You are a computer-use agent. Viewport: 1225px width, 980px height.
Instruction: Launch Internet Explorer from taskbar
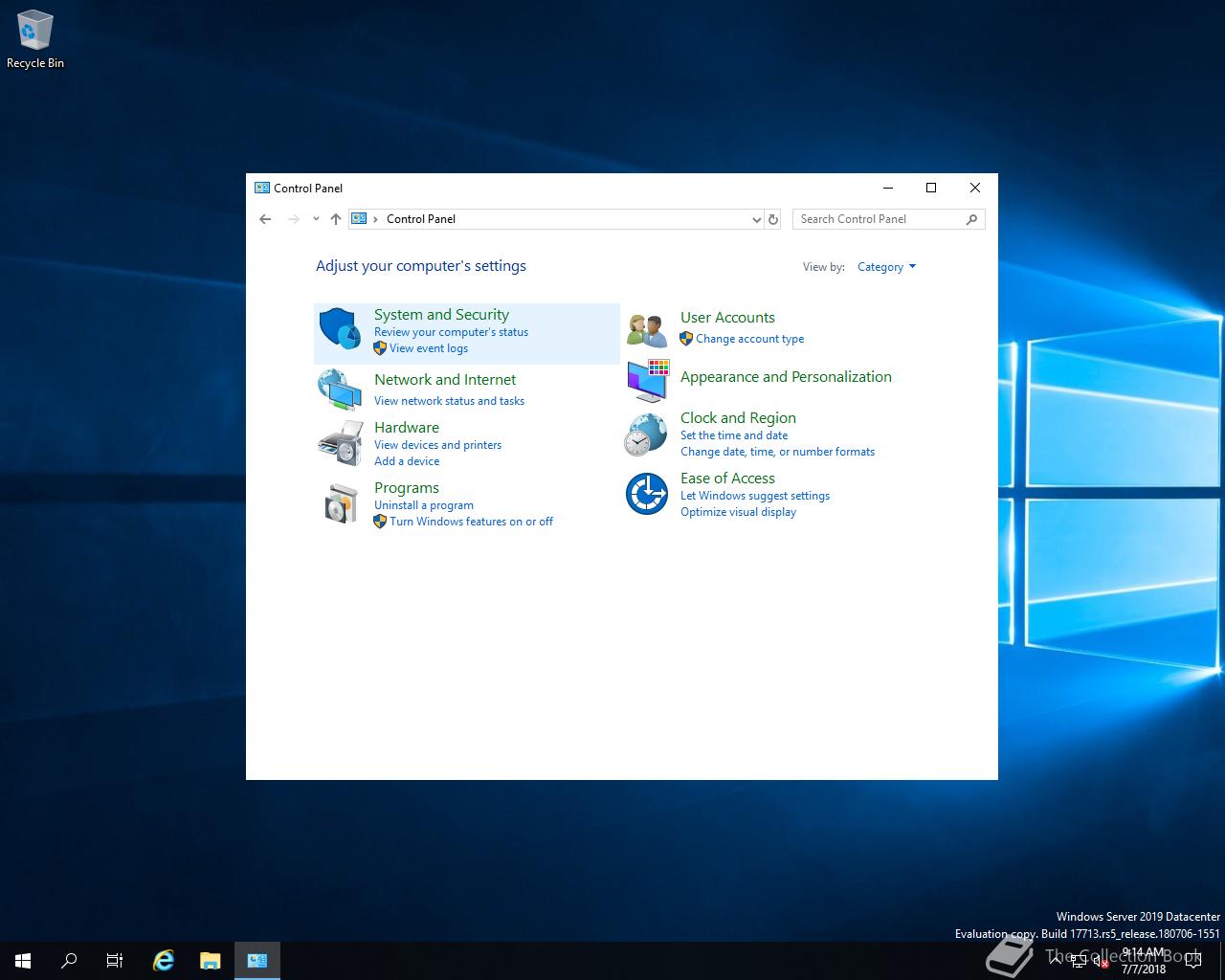[x=164, y=961]
